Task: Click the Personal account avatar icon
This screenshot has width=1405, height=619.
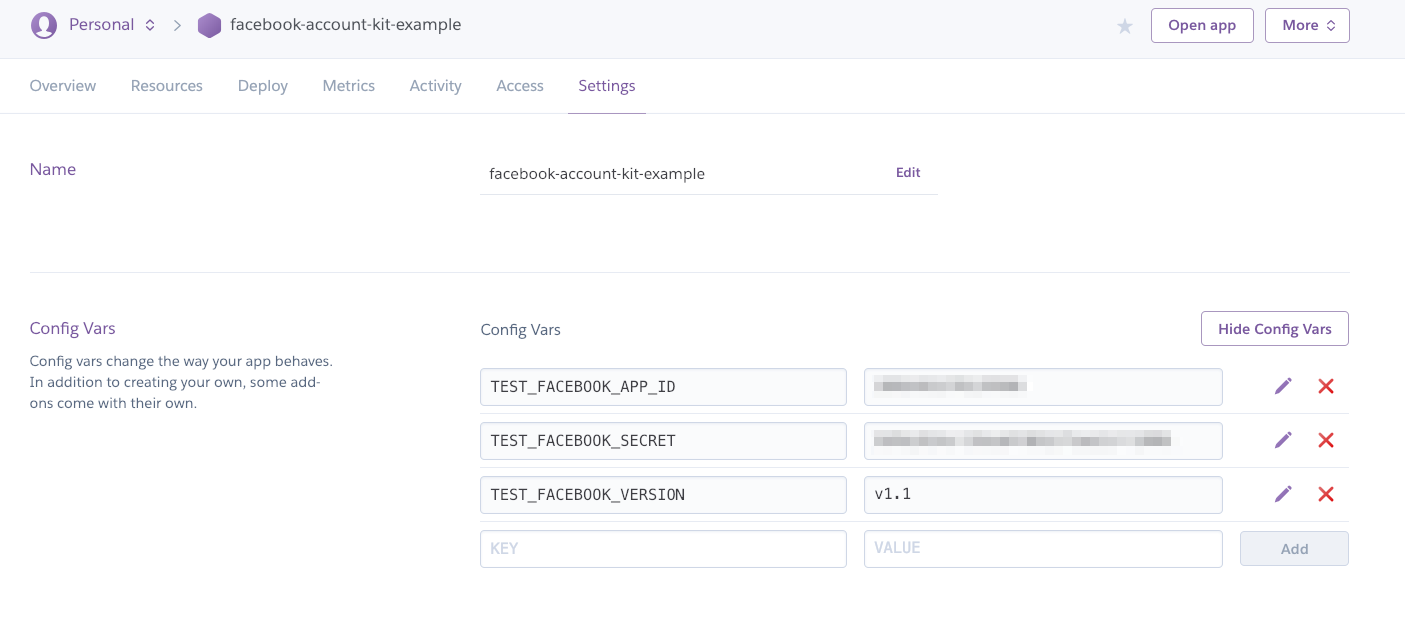Action: (44, 25)
